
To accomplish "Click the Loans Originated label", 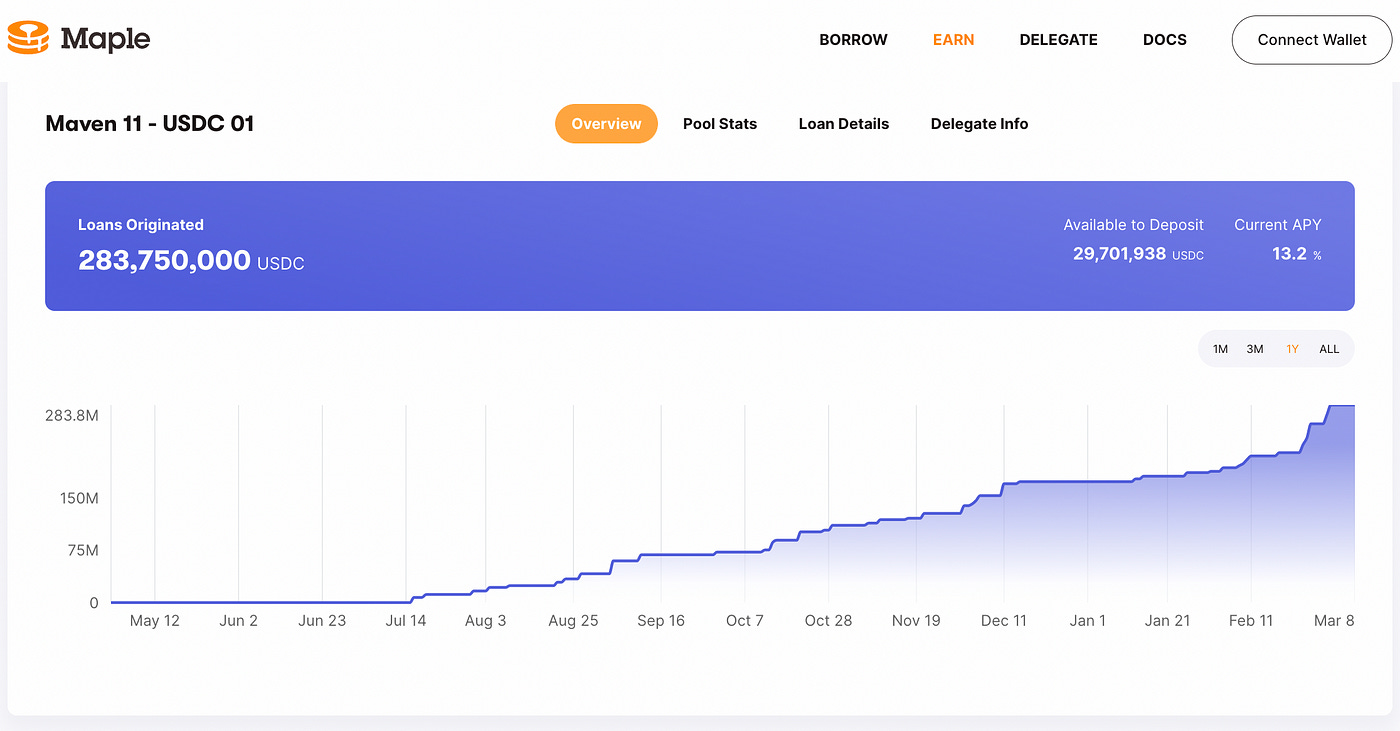I will point(141,225).
